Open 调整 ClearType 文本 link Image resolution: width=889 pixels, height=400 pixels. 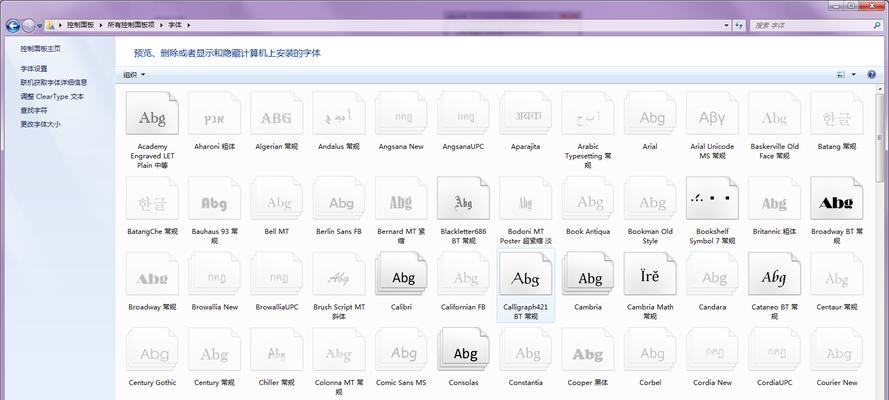pos(52,96)
